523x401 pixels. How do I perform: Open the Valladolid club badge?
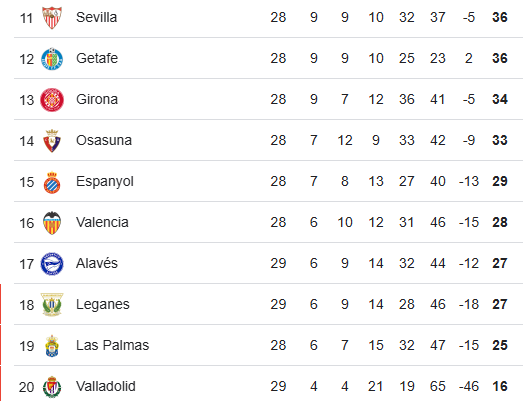(x=52, y=387)
